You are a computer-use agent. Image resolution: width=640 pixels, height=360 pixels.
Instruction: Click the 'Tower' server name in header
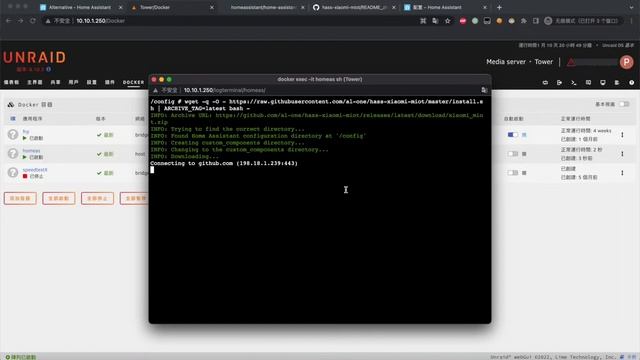(544, 62)
